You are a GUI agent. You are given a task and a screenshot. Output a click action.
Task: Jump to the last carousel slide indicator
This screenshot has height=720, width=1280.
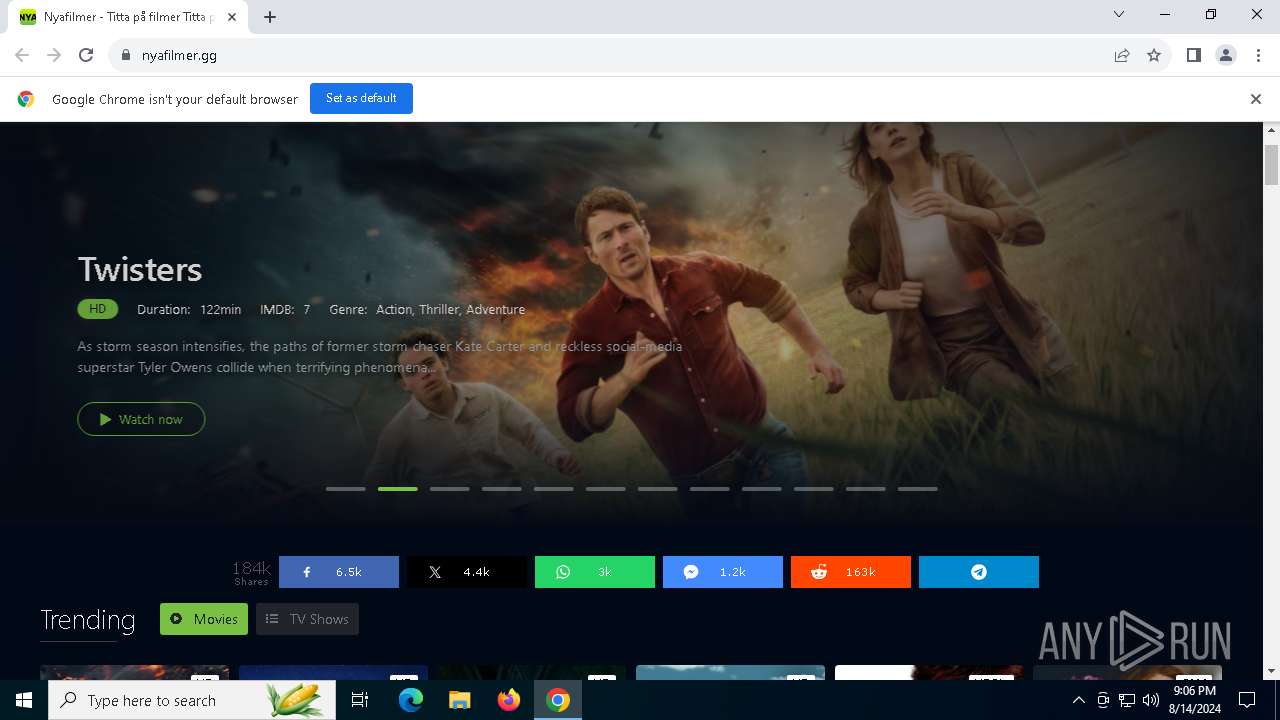click(x=918, y=489)
